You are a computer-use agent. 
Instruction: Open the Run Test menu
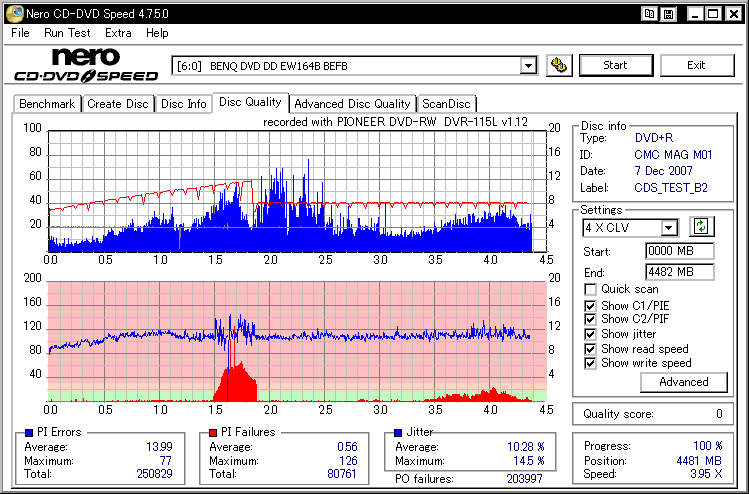pos(66,33)
